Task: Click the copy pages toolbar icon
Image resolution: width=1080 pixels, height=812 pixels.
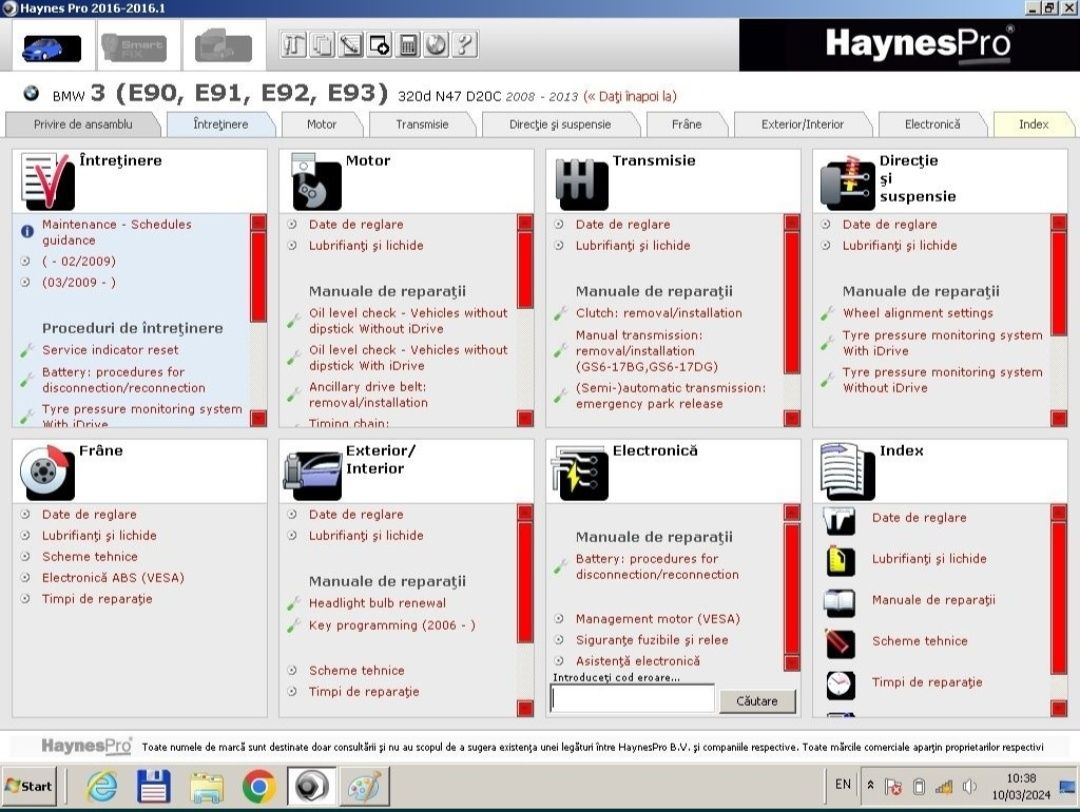Action: pyautogui.click(x=322, y=45)
